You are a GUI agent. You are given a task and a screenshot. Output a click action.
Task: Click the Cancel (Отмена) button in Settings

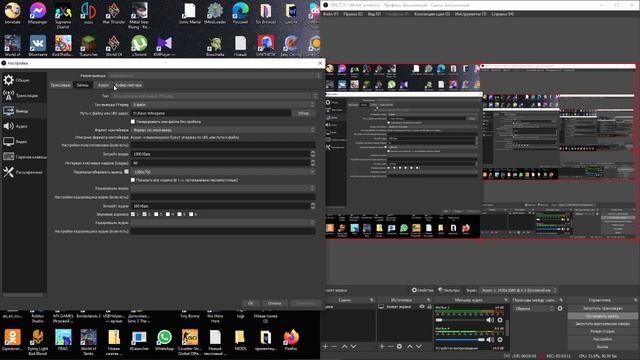tap(275, 303)
